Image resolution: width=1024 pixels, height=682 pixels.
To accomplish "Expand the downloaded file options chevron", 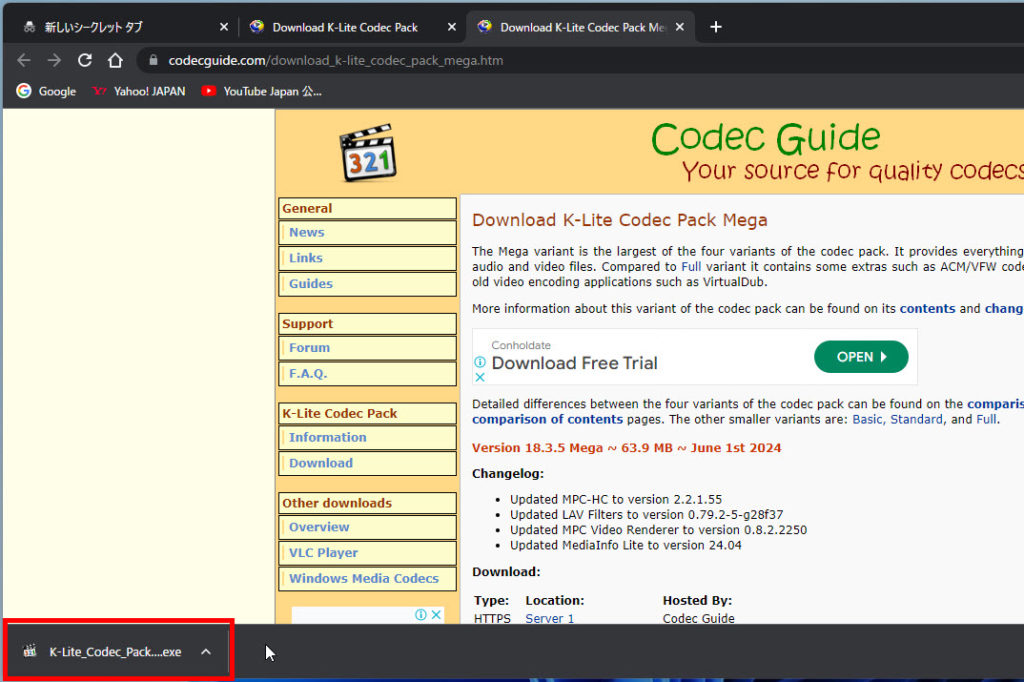I will click(206, 652).
